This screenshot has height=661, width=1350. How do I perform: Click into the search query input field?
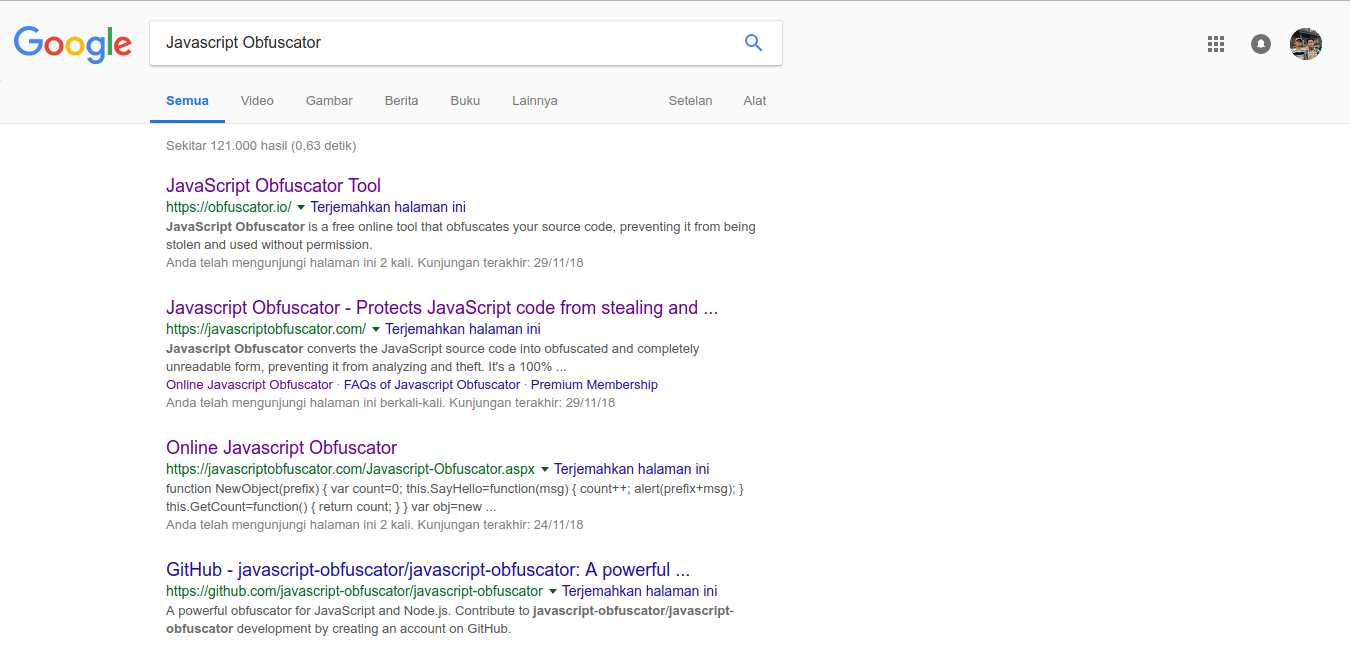(440, 43)
